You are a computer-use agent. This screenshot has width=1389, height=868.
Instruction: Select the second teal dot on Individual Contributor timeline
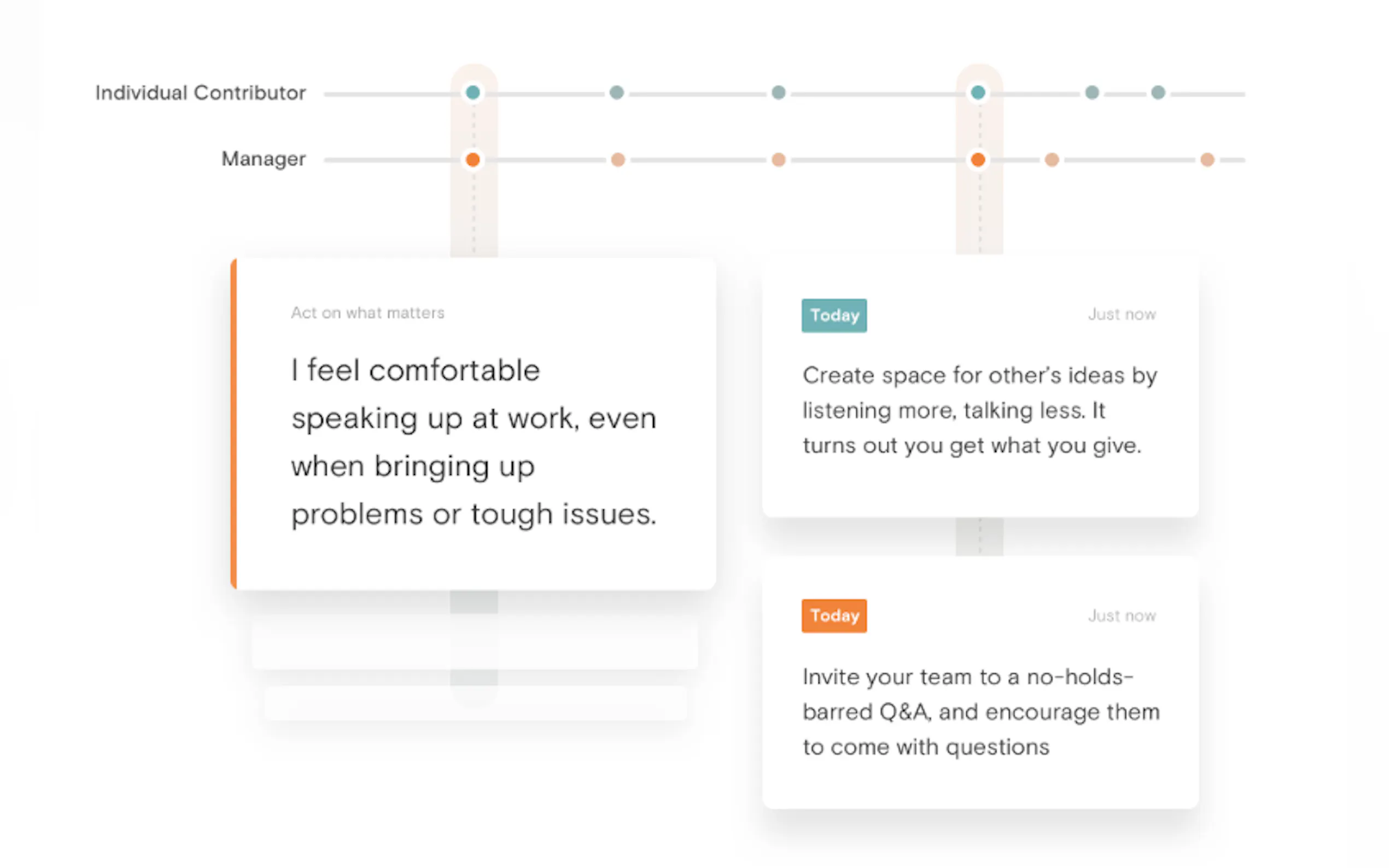[616, 92]
